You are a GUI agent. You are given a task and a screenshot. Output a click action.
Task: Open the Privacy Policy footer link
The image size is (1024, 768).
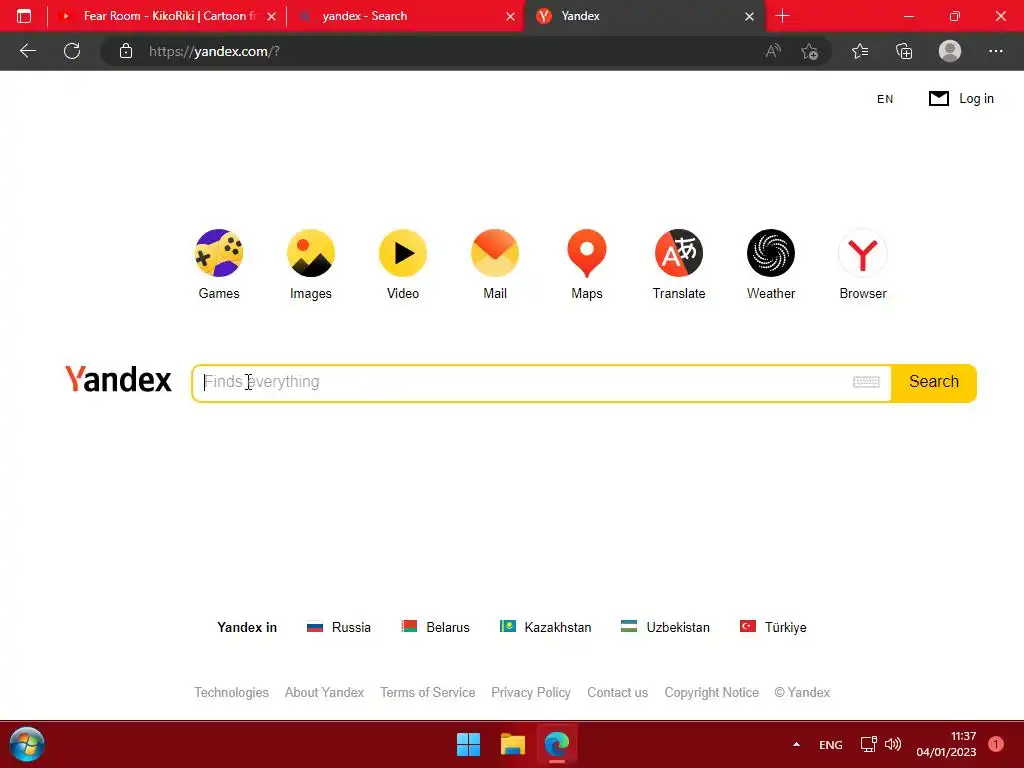(x=531, y=692)
